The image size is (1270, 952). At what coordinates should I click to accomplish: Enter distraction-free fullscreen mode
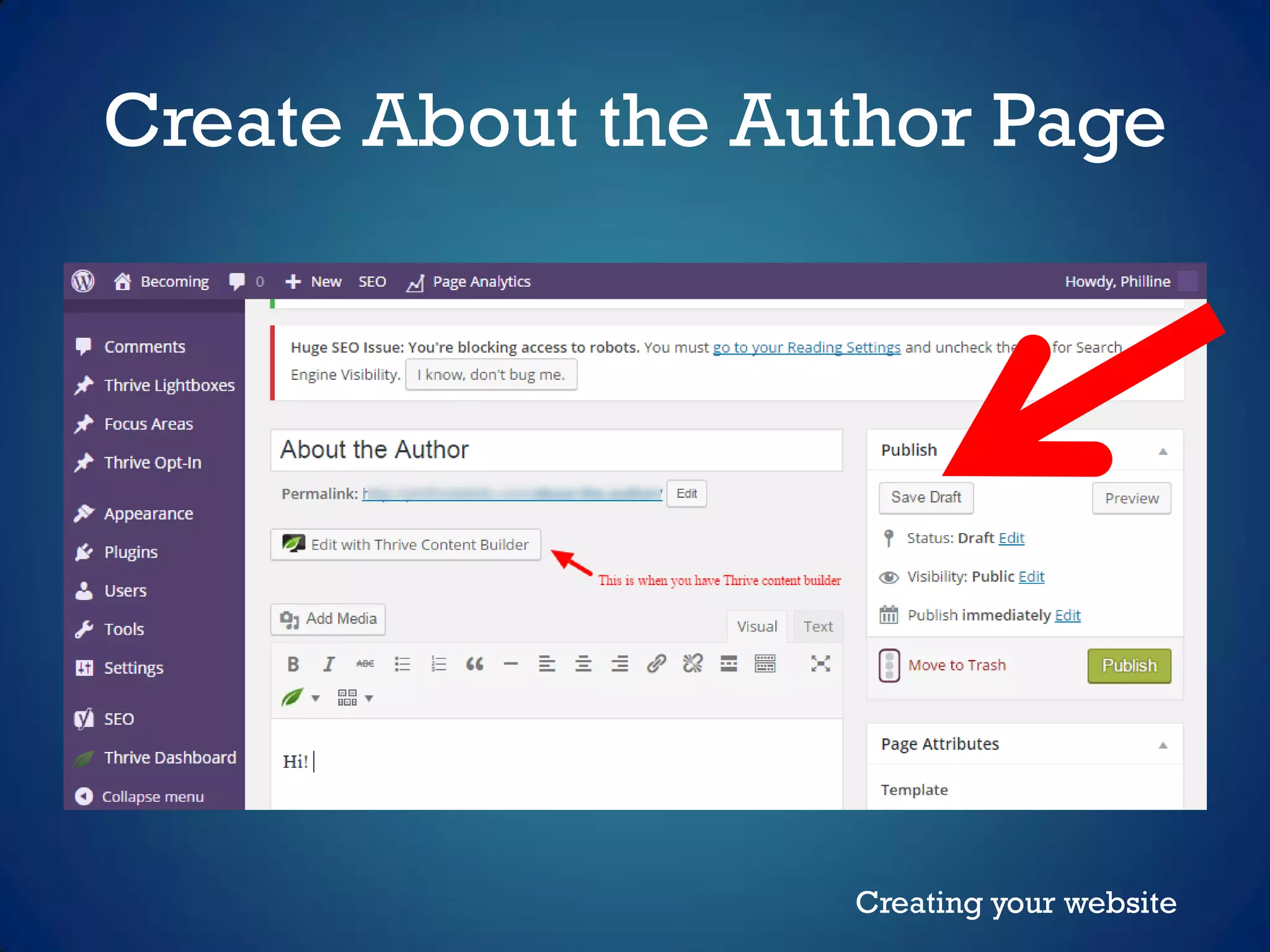pos(820,664)
